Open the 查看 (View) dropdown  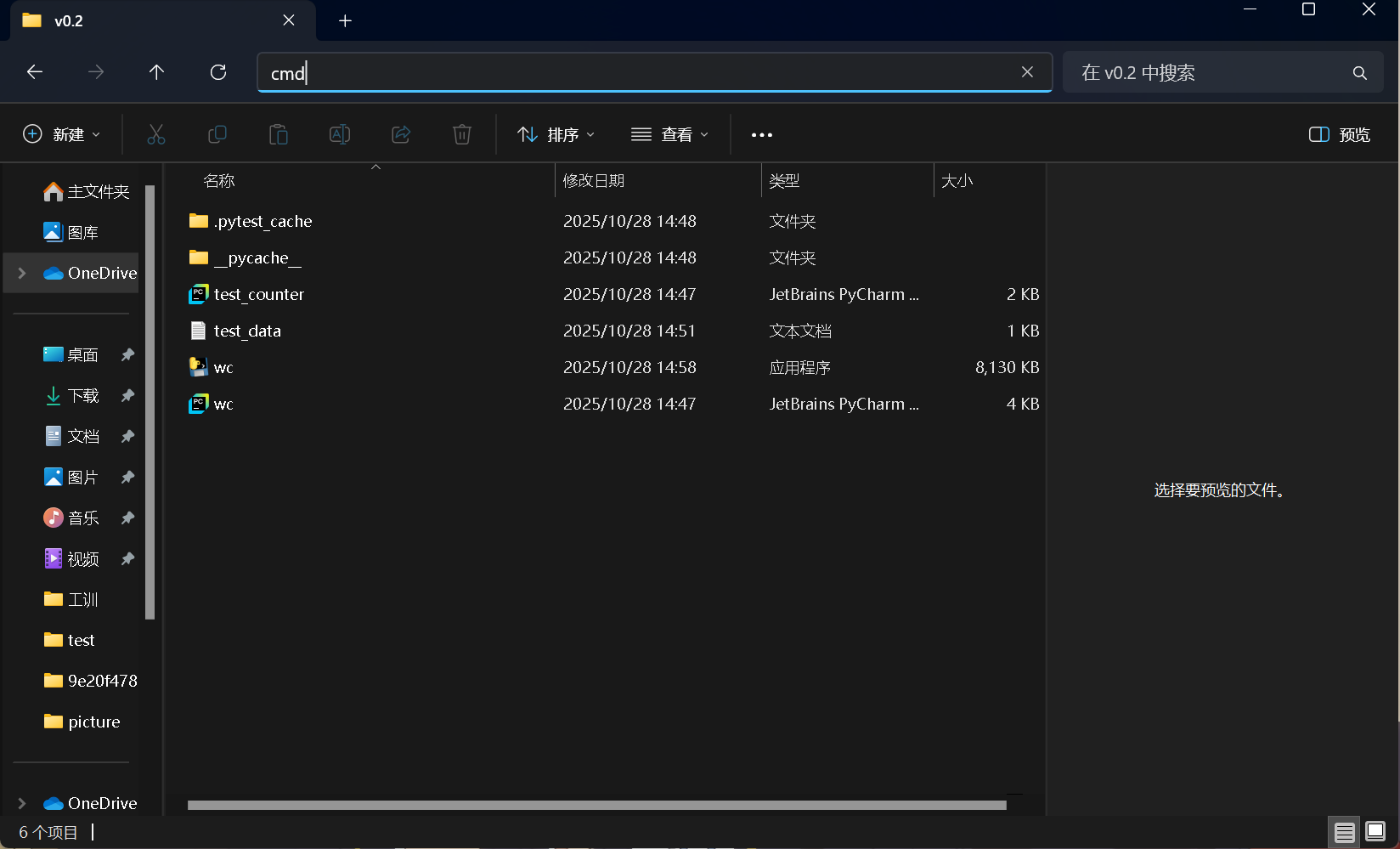pos(670,134)
